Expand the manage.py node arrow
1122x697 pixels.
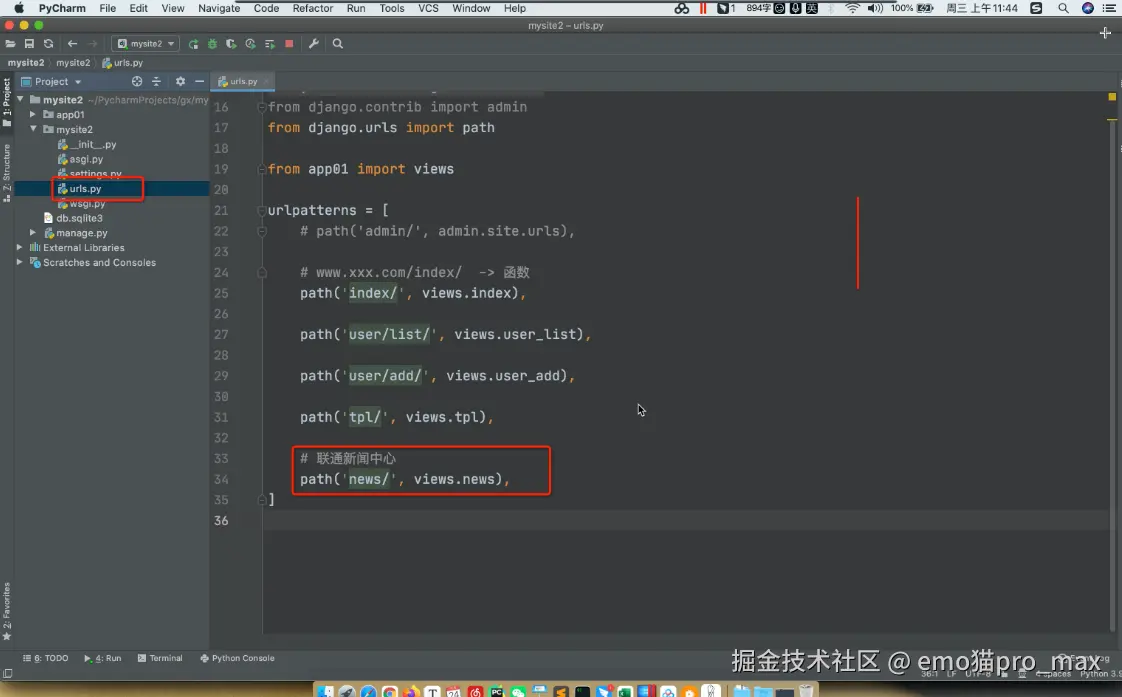tap(33, 233)
